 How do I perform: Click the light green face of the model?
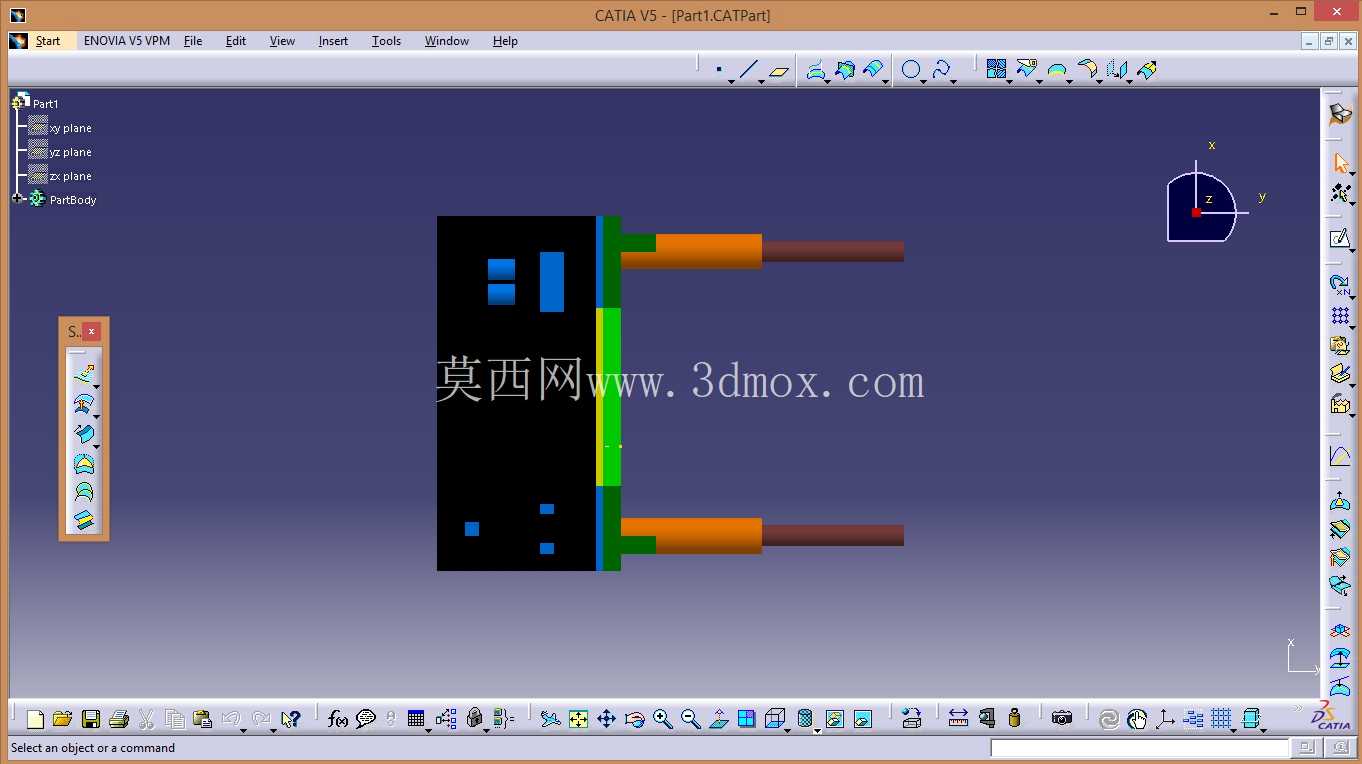[611, 397]
